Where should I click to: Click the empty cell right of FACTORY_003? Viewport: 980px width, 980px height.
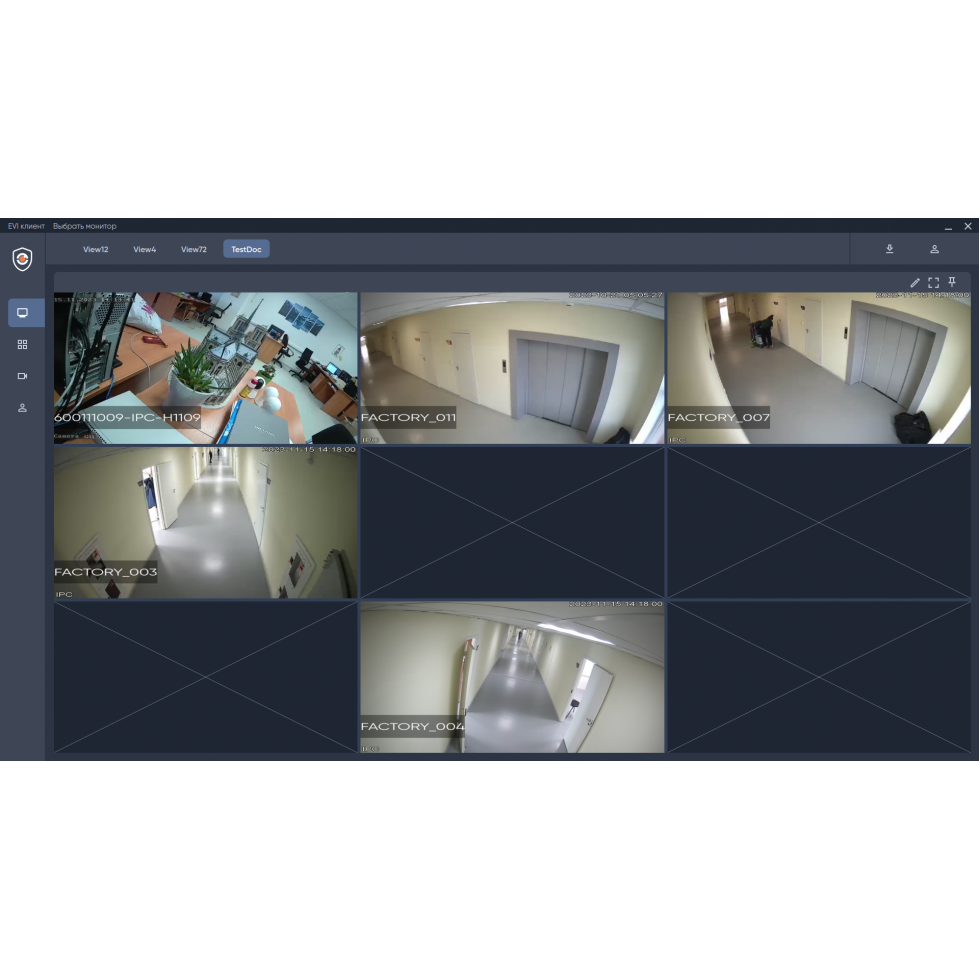tap(512, 522)
